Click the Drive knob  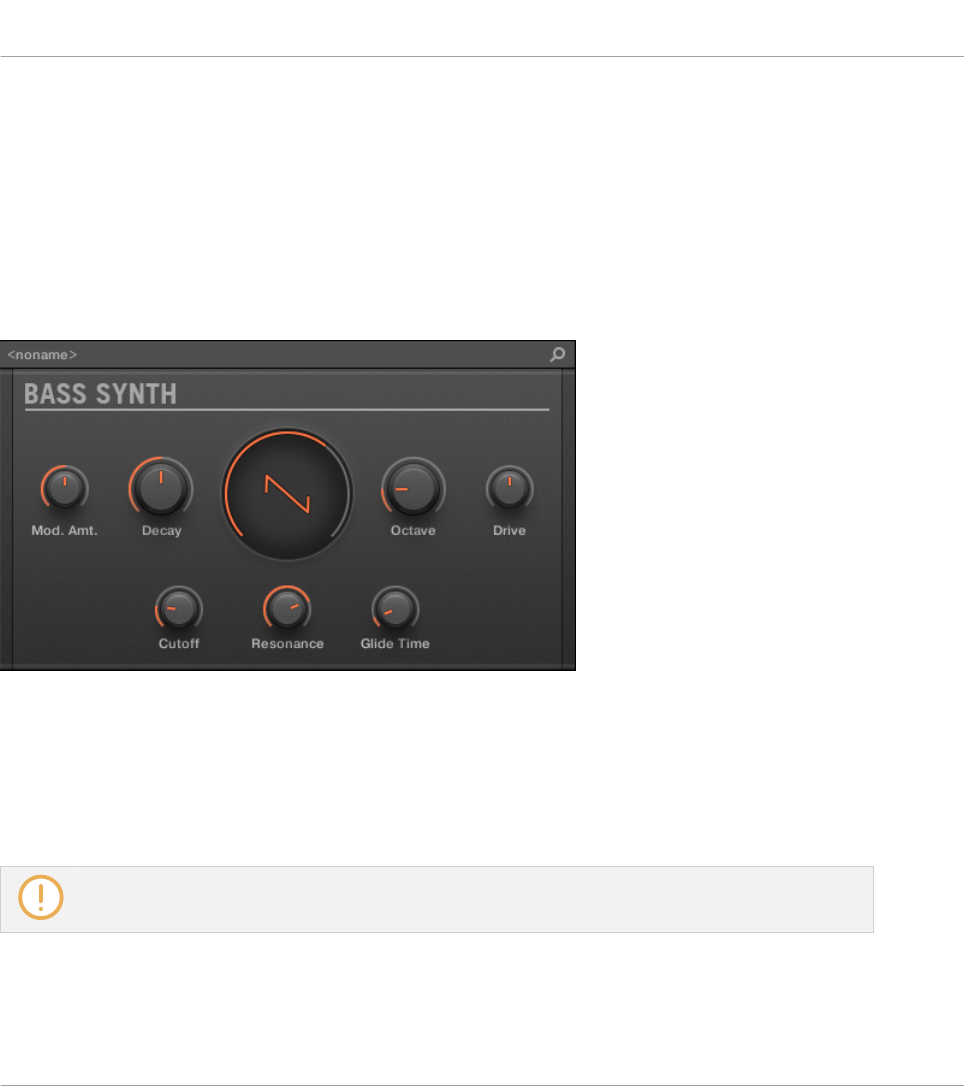tap(509, 488)
